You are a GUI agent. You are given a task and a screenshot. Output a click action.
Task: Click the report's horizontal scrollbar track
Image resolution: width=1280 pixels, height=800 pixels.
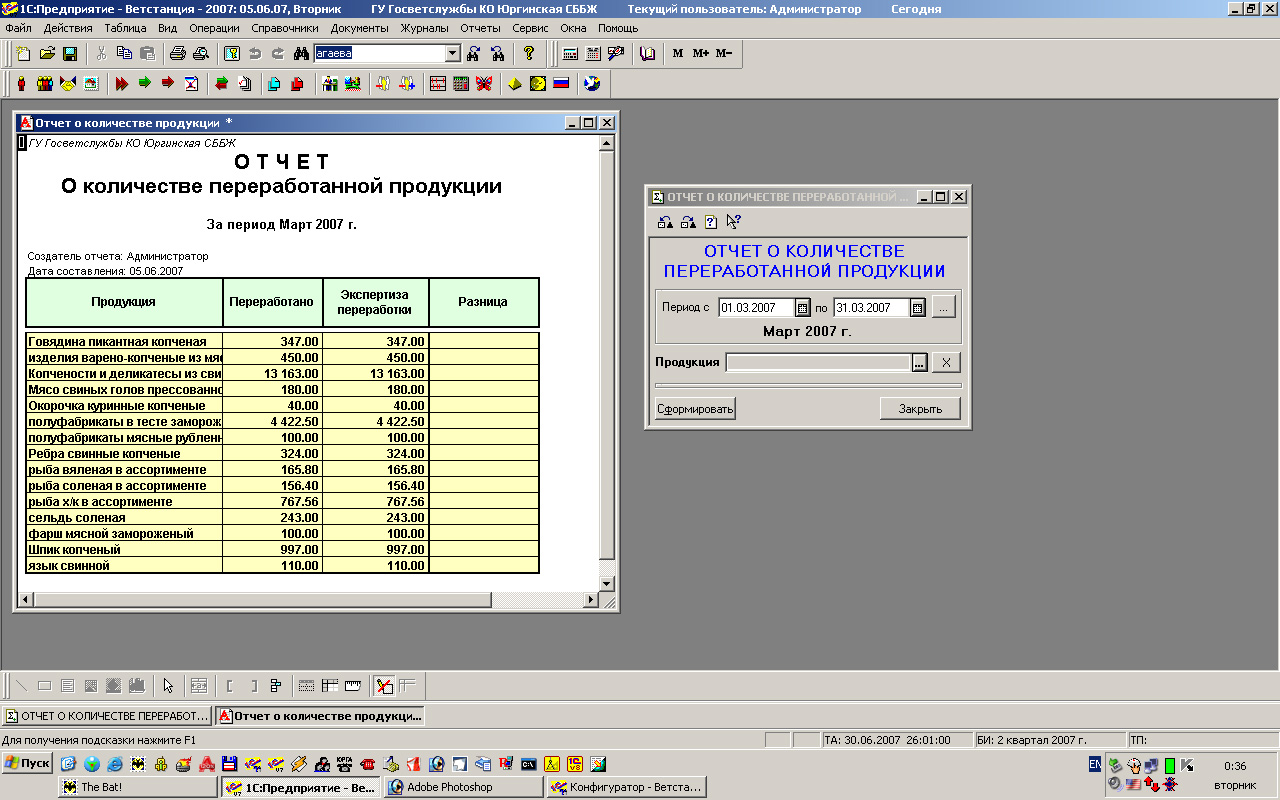coord(537,600)
